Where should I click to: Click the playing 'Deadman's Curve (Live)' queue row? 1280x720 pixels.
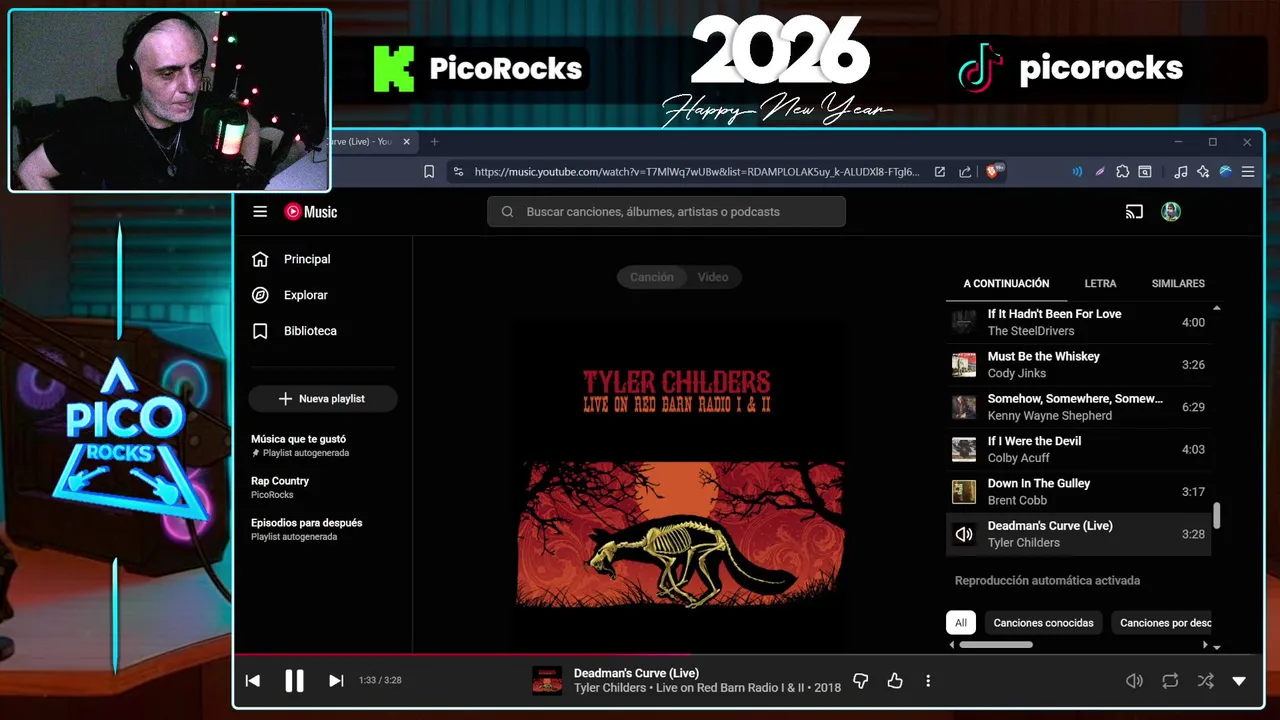pyautogui.click(x=1078, y=534)
